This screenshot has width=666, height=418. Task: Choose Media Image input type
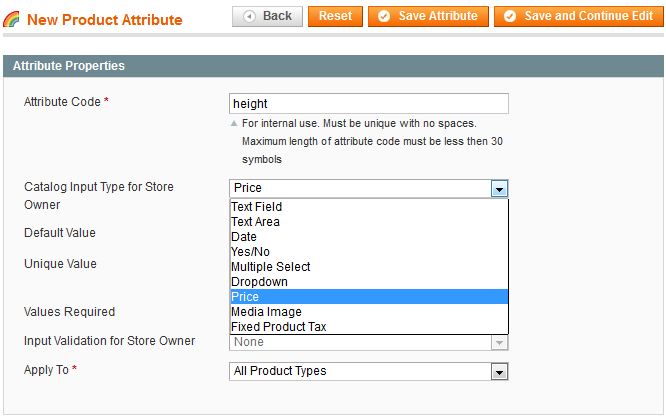coord(265,312)
